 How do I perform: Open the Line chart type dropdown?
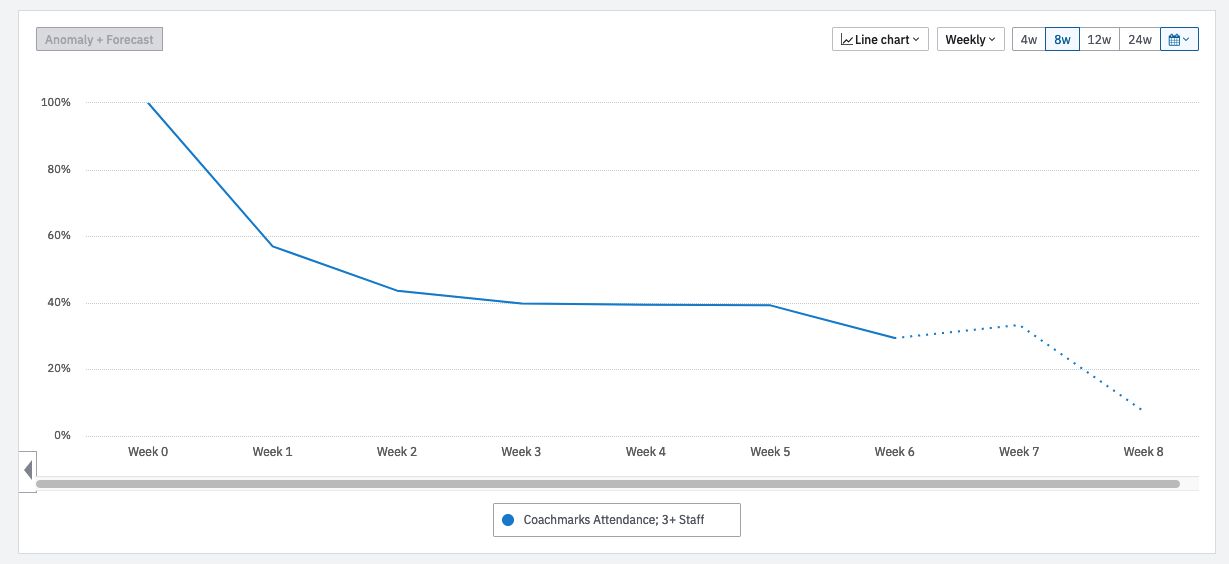click(880, 39)
